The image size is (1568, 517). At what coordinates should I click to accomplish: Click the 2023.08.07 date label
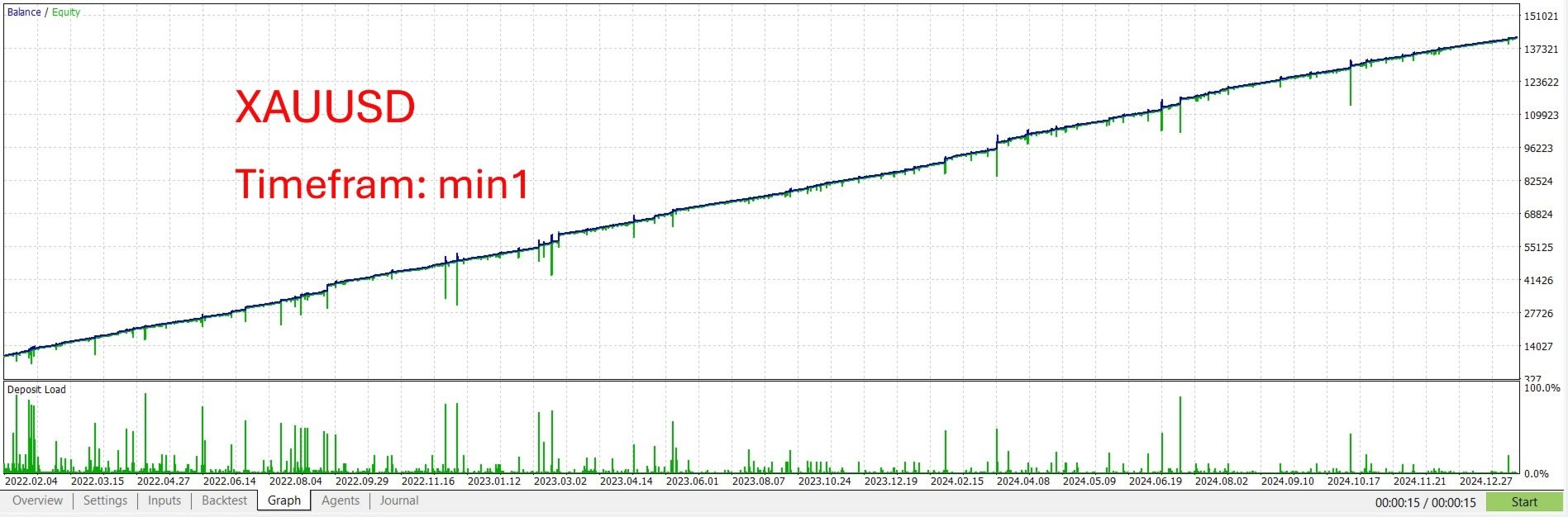(759, 481)
